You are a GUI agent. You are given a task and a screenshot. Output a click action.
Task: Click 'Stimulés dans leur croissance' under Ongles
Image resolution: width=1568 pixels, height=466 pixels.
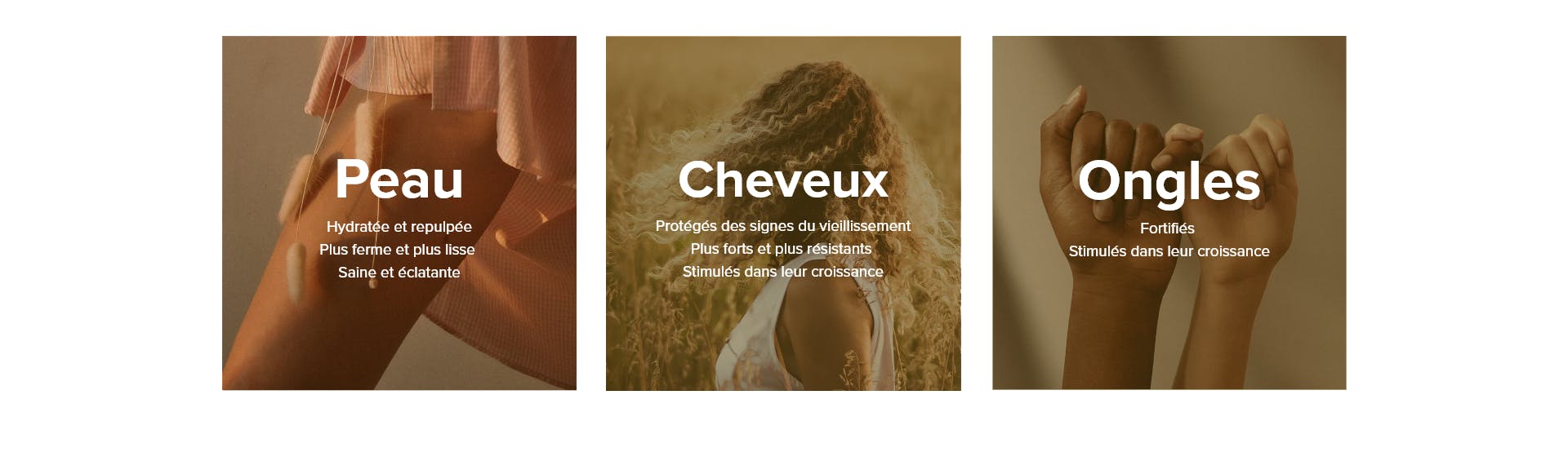(x=1169, y=251)
